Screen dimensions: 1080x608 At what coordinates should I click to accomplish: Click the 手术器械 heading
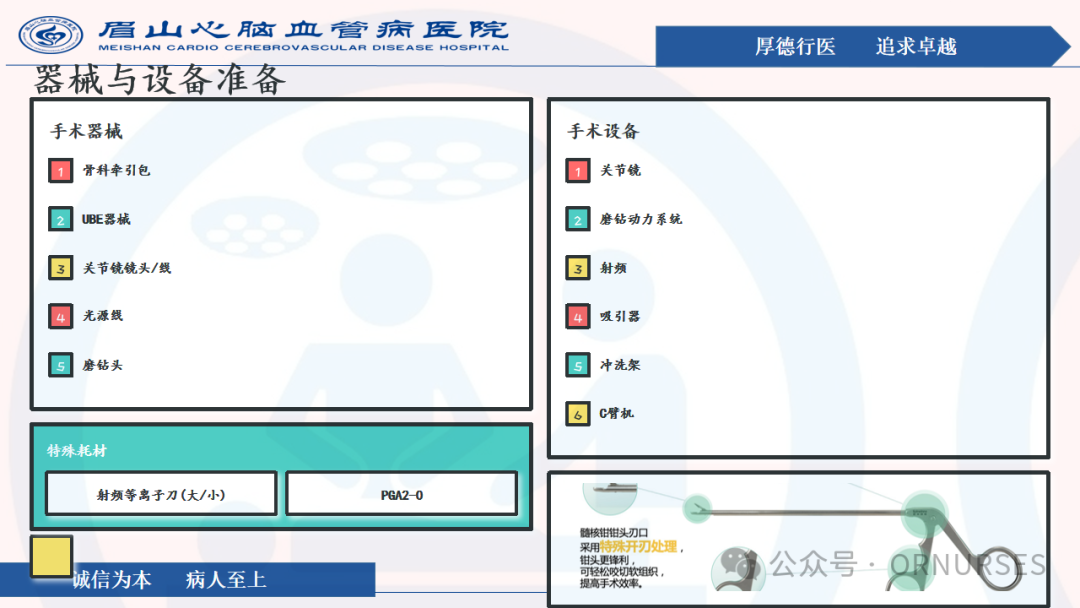pos(87,132)
